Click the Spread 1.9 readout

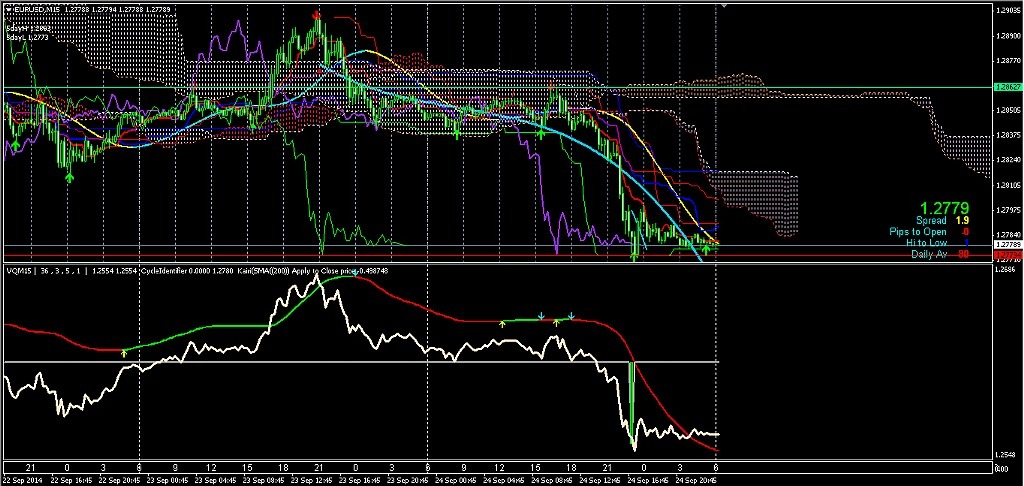(941, 221)
